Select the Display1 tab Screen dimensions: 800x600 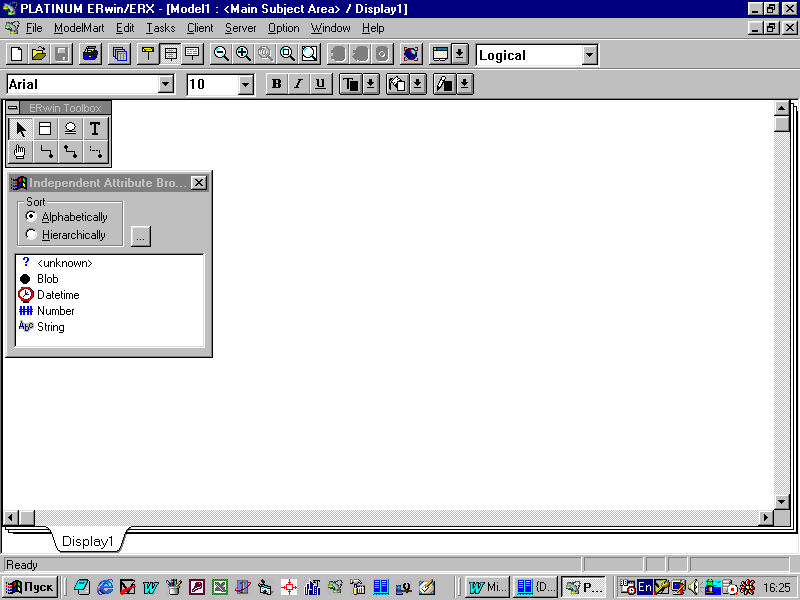88,541
